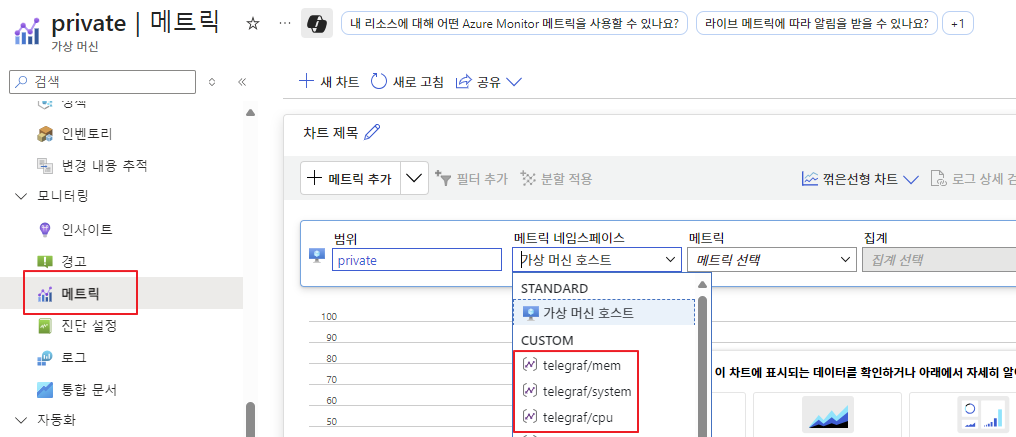This screenshot has width=1016, height=437.
Task: Click 분할 적용
Action: click(557, 179)
